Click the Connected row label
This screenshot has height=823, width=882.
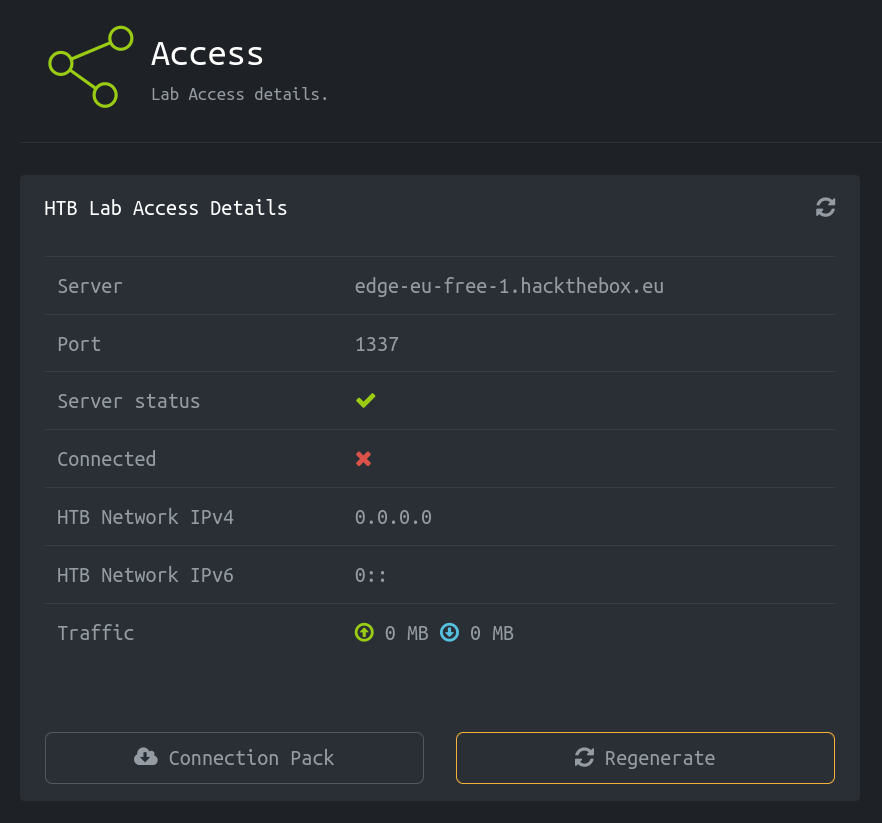(x=106, y=459)
